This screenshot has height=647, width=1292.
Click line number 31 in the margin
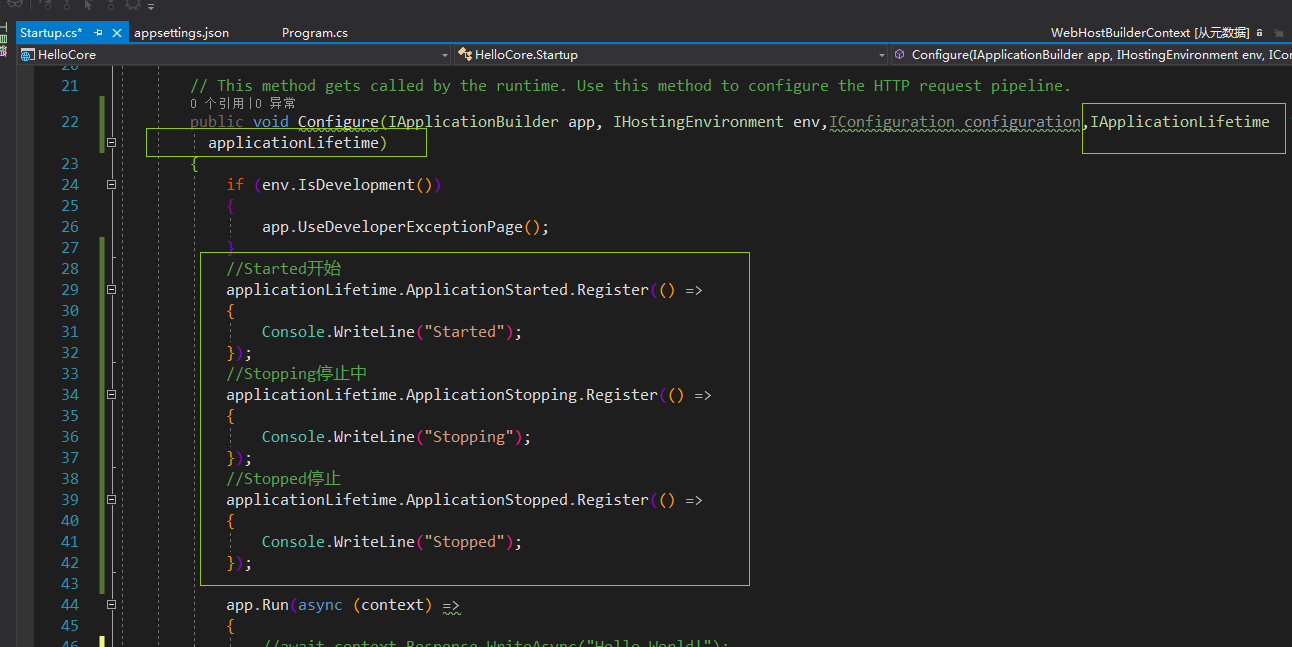point(69,332)
